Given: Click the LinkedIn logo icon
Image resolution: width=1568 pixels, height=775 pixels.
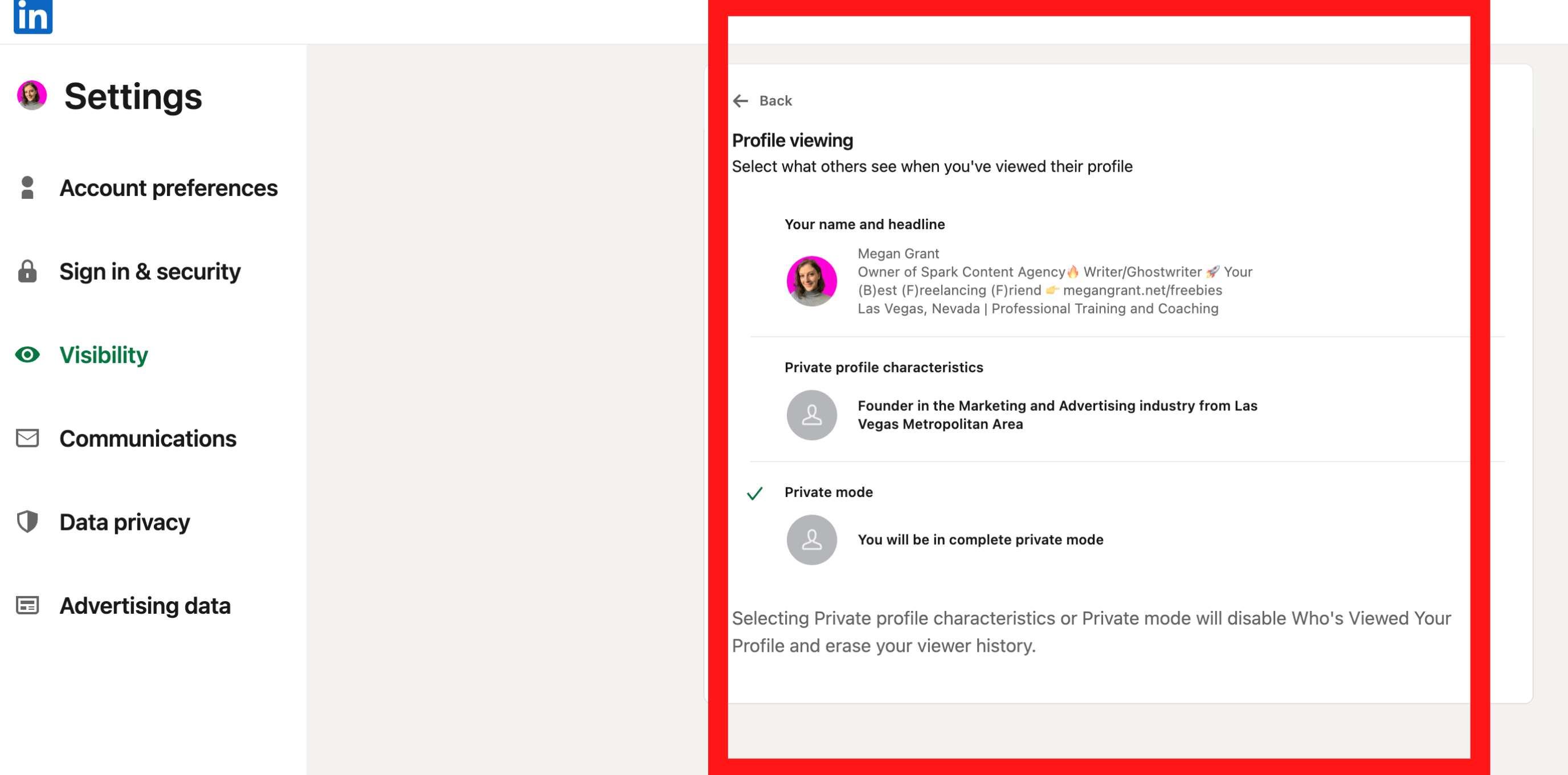Looking at the screenshot, I should [32, 17].
